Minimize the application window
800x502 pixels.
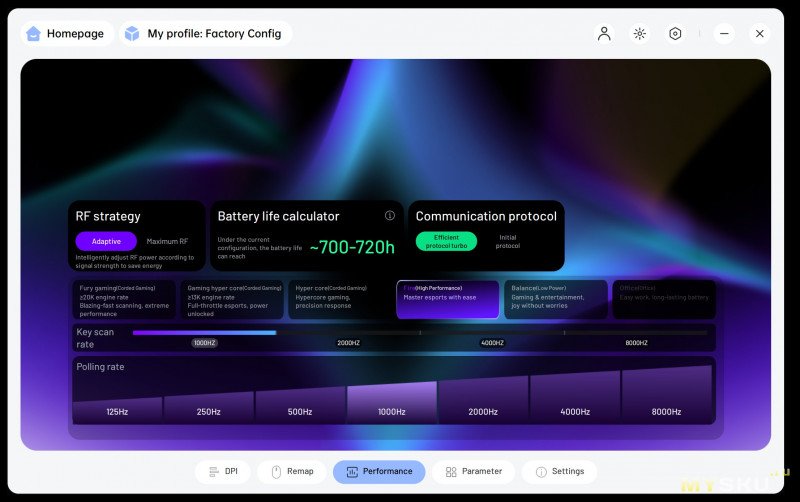pyautogui.click(x=724, y=33)
